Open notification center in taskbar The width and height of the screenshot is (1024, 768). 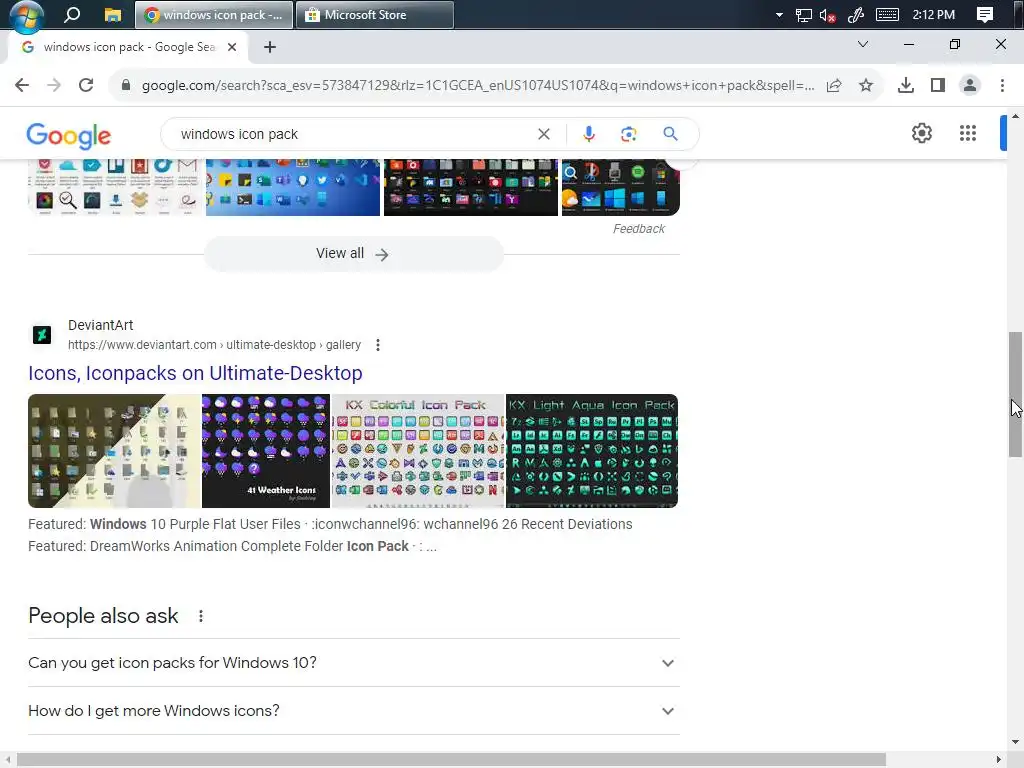point(985,14)
